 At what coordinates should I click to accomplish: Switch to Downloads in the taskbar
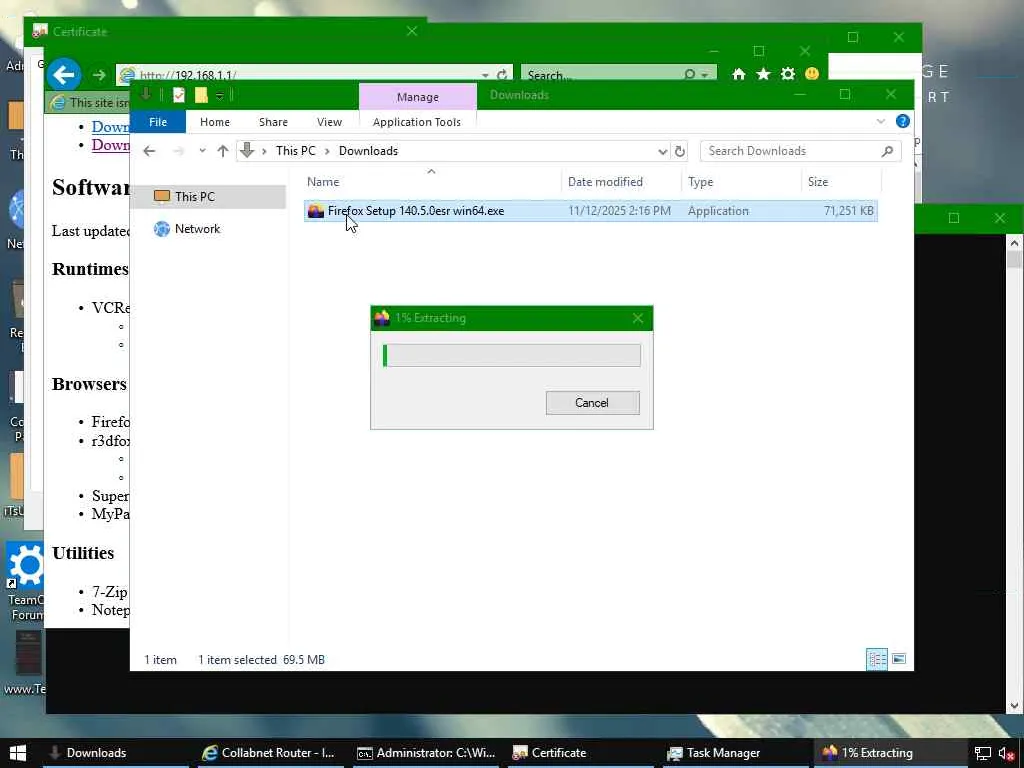coord(116,753)
